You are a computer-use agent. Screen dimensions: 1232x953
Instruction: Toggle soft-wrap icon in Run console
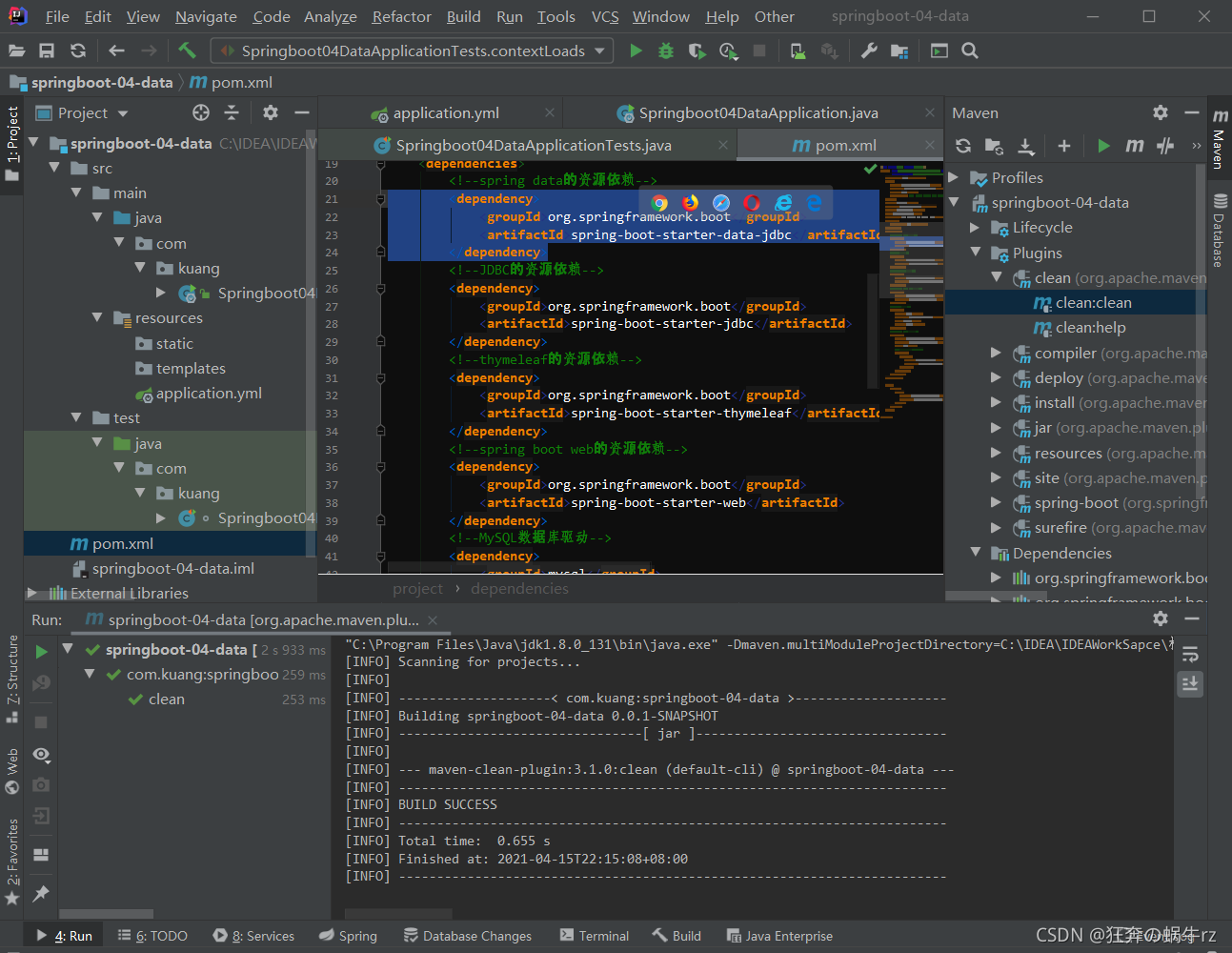point(1190,655)
